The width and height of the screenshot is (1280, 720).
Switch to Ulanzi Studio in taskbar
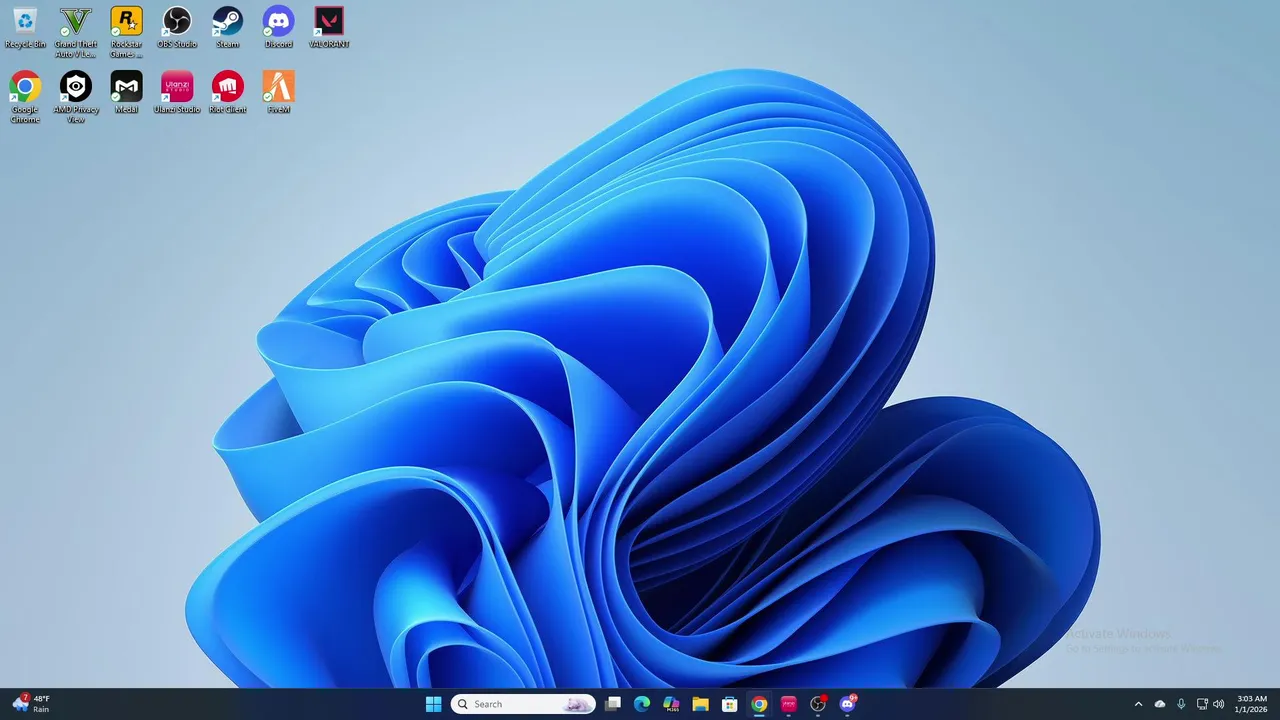[x=788, y=704]
